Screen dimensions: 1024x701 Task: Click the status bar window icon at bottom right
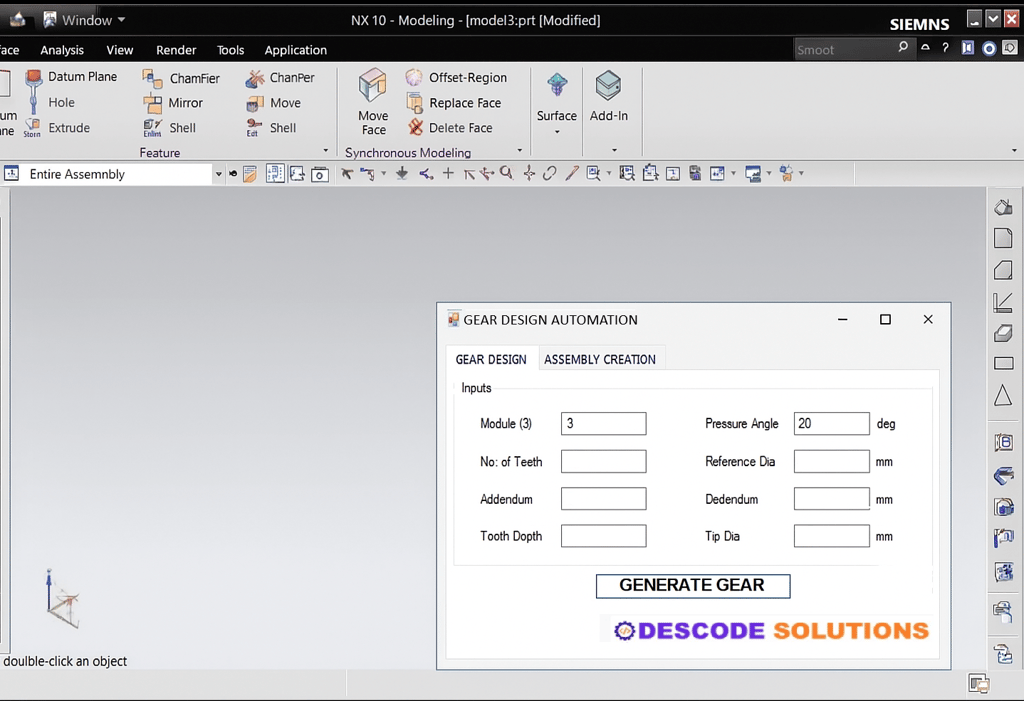click(979, 683)
